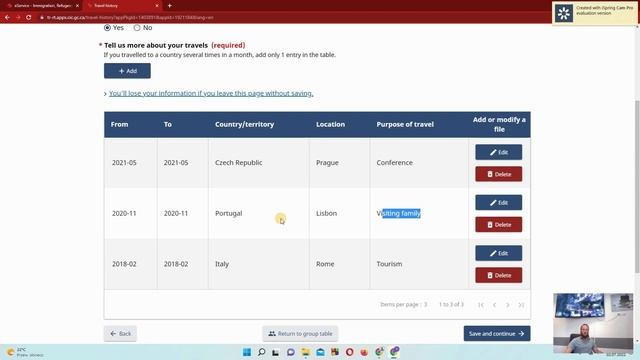
Task: Click the browser address bar
Action: click(x=286, y=18)
